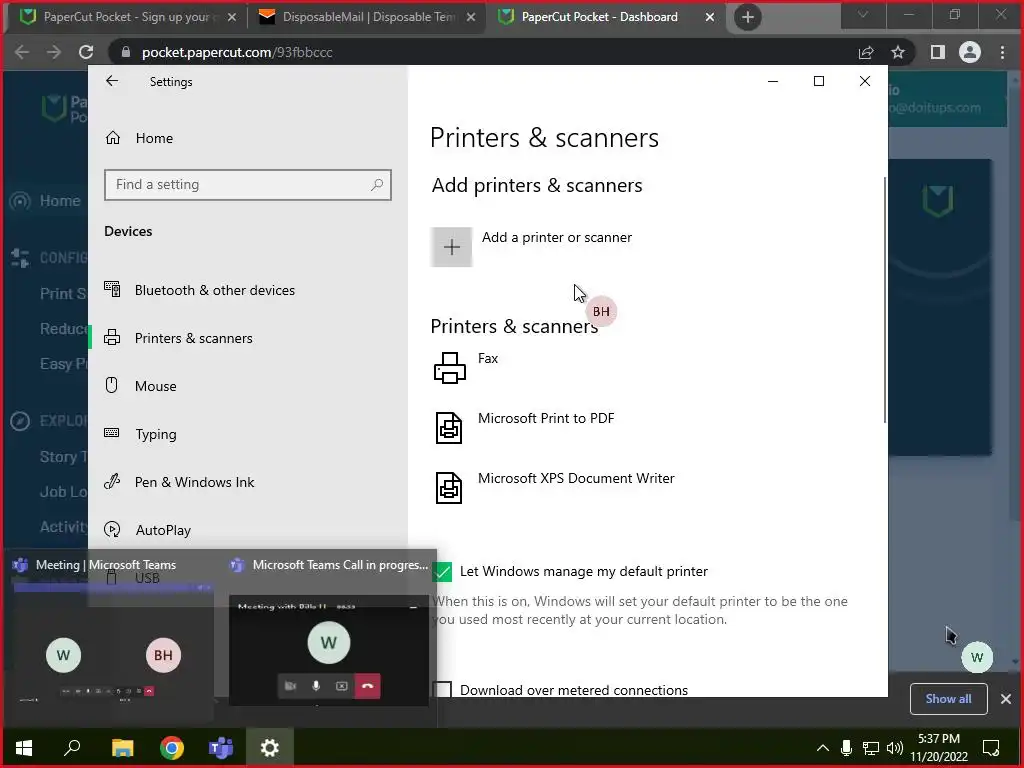Switch to PaperCut Pocket Sign up tab
Screen dimensions: 1024x768
point(125,17)
